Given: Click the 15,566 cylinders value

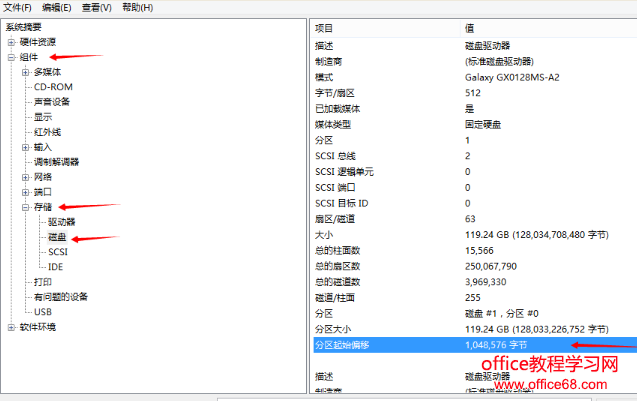Looking at the screenshot, I should 479,251.
